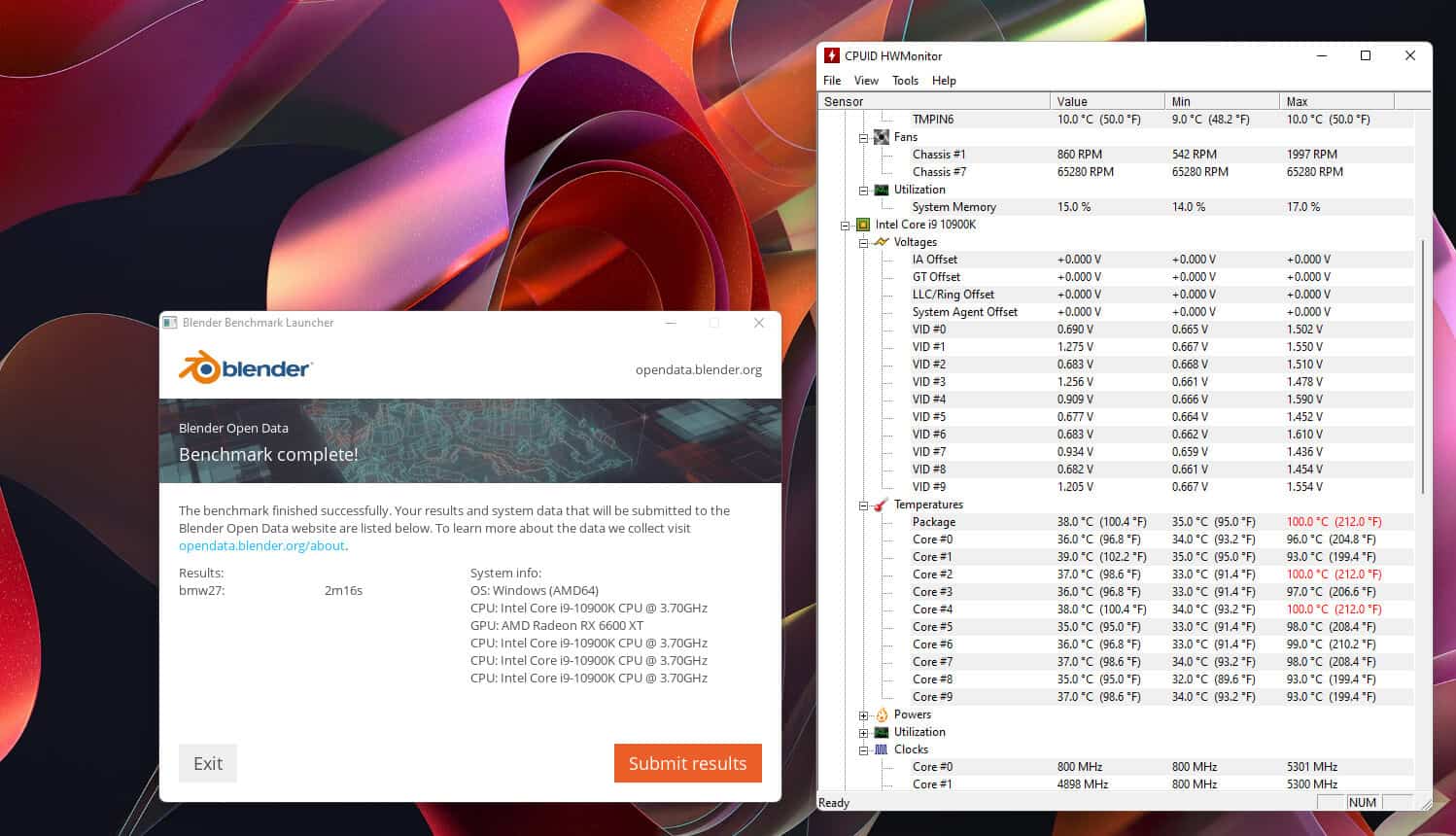Click the Temperatures thermometer icon

coord(882,505)
